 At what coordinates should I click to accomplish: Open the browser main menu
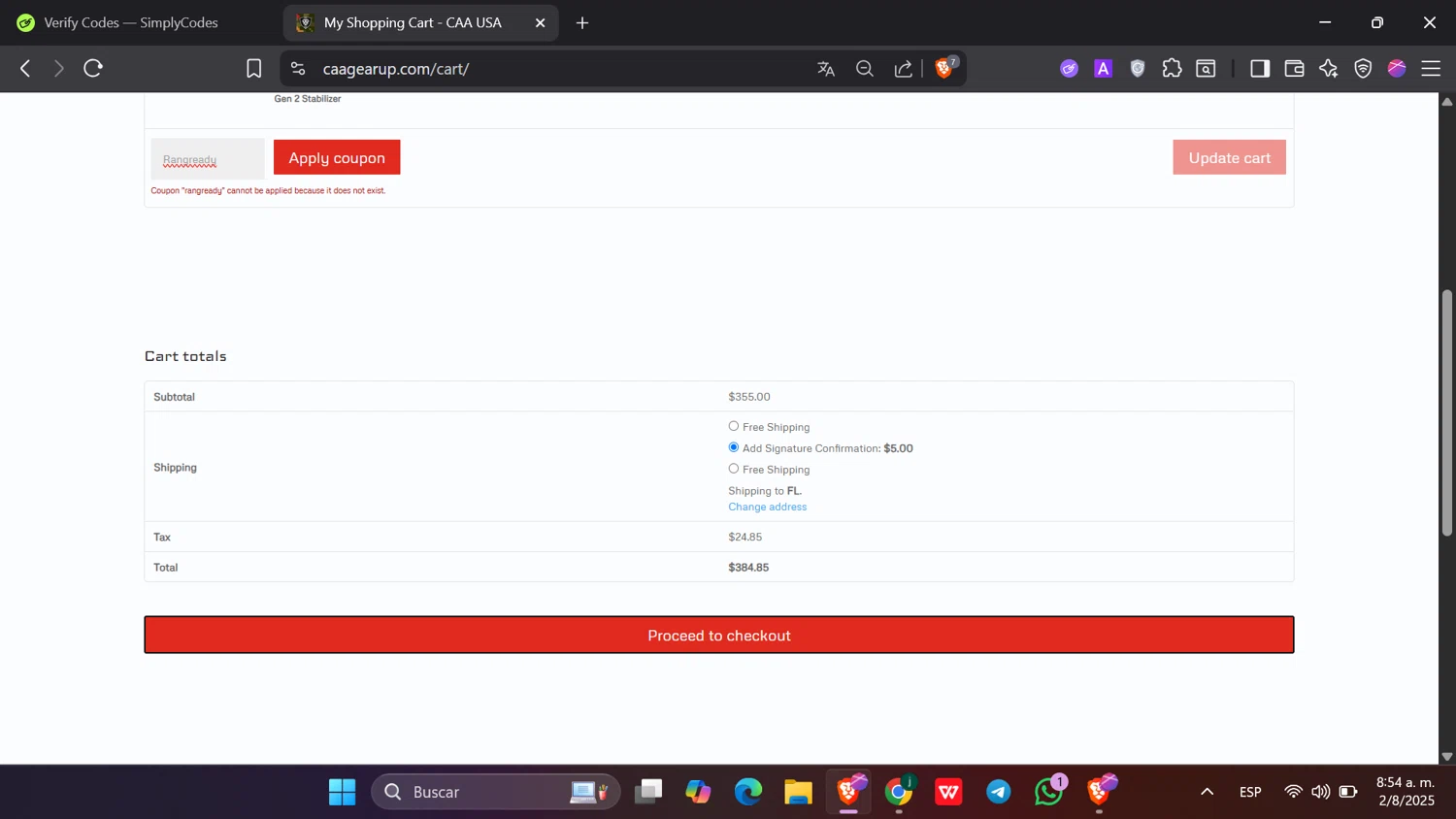tap(1431, 69)
